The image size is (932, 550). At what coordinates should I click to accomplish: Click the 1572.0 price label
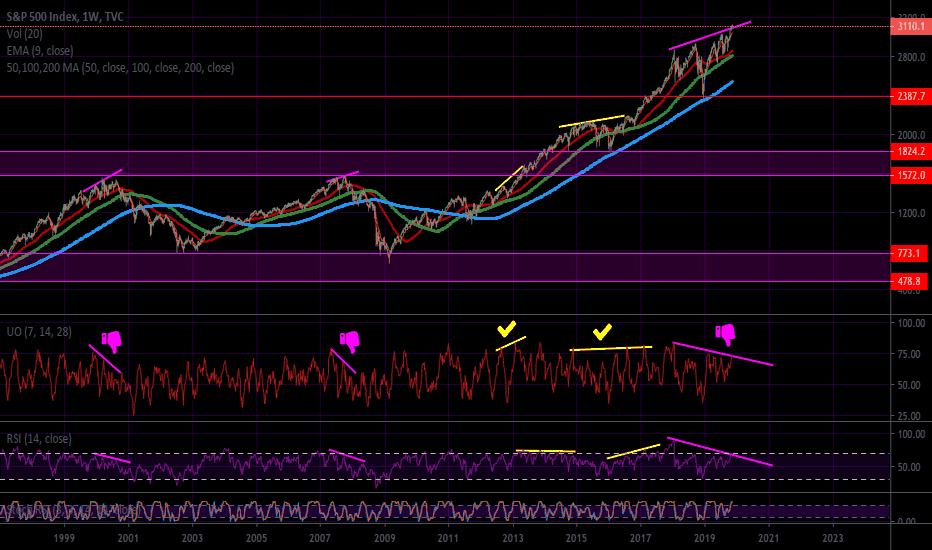911,175
